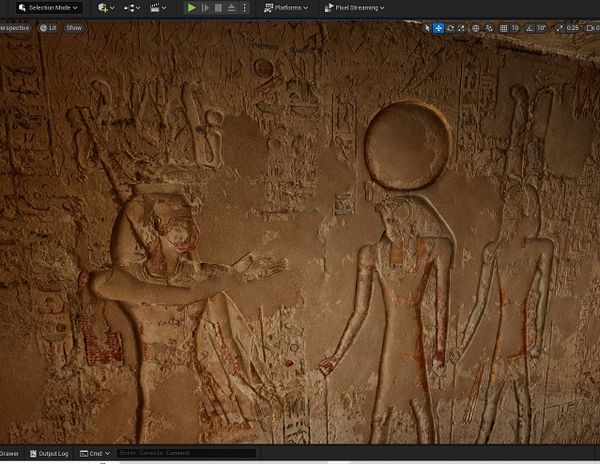Click the green Play button

click(x=192, y=8)
